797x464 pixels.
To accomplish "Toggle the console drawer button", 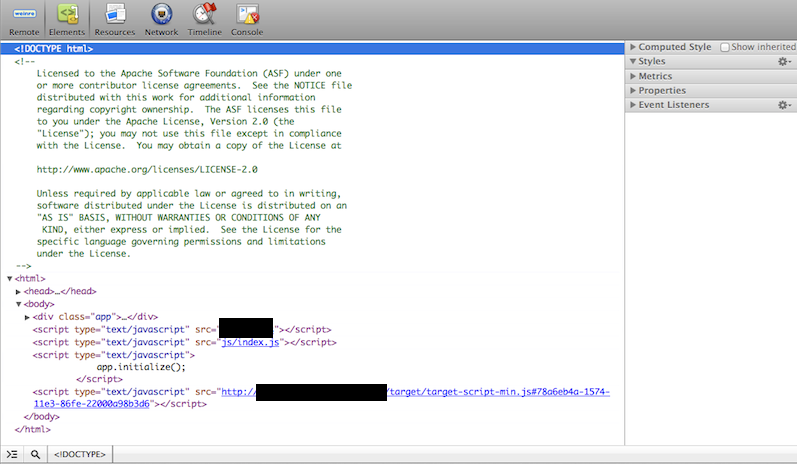I will (12, 454).
